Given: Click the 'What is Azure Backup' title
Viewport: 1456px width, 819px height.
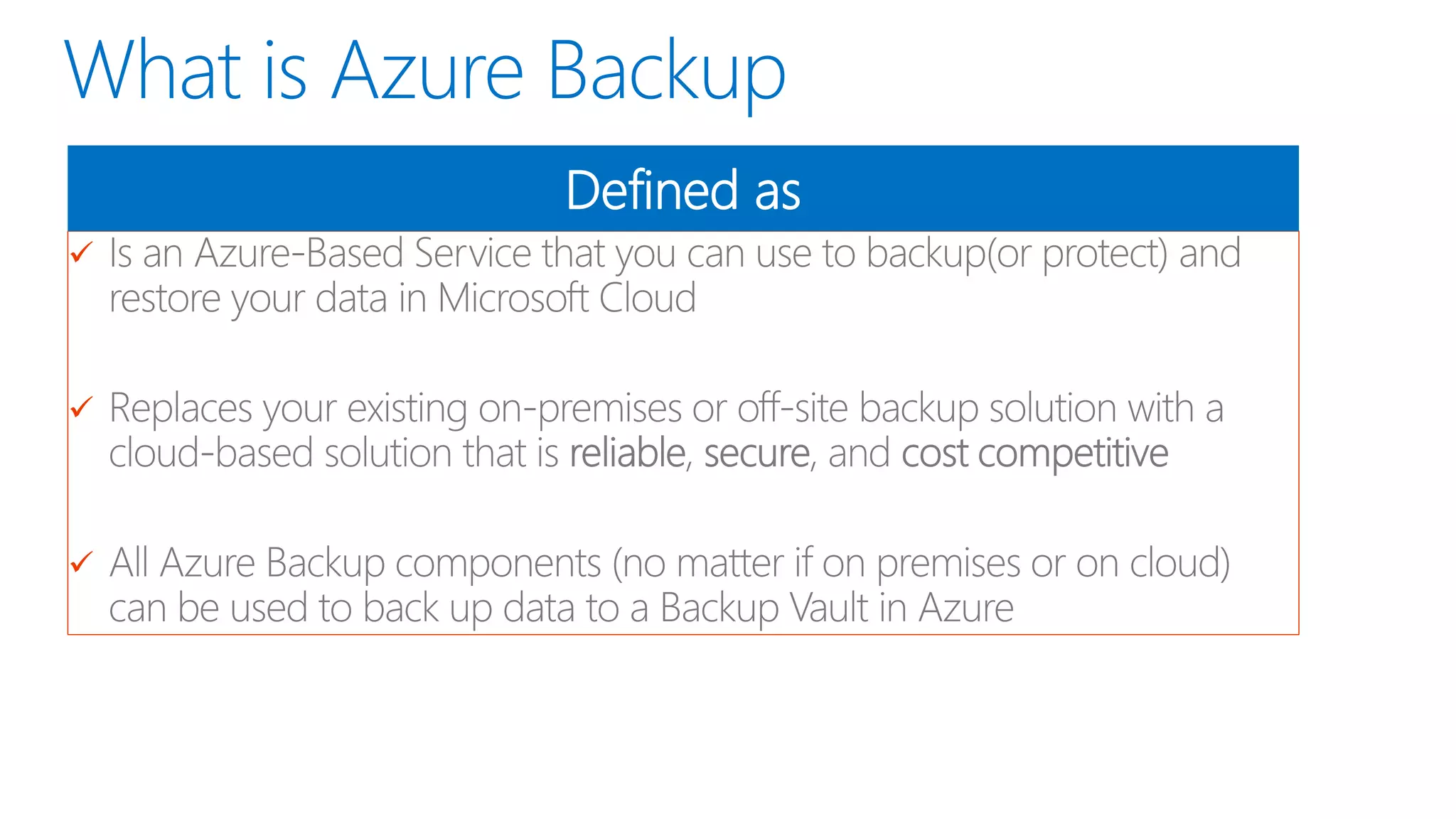Looking at the screenshot, I should [425, 71].
